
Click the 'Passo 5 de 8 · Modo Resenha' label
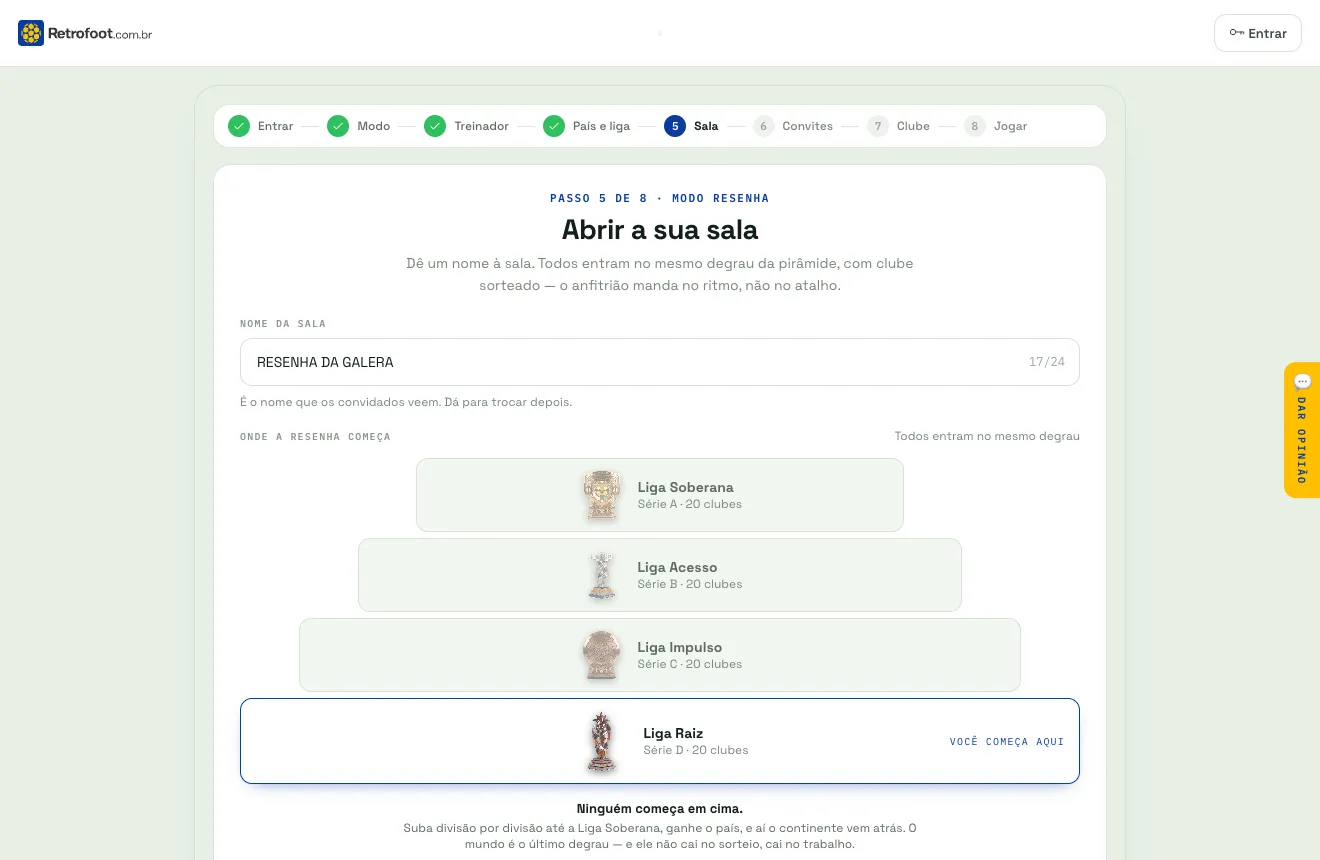[x=660, y=198]
